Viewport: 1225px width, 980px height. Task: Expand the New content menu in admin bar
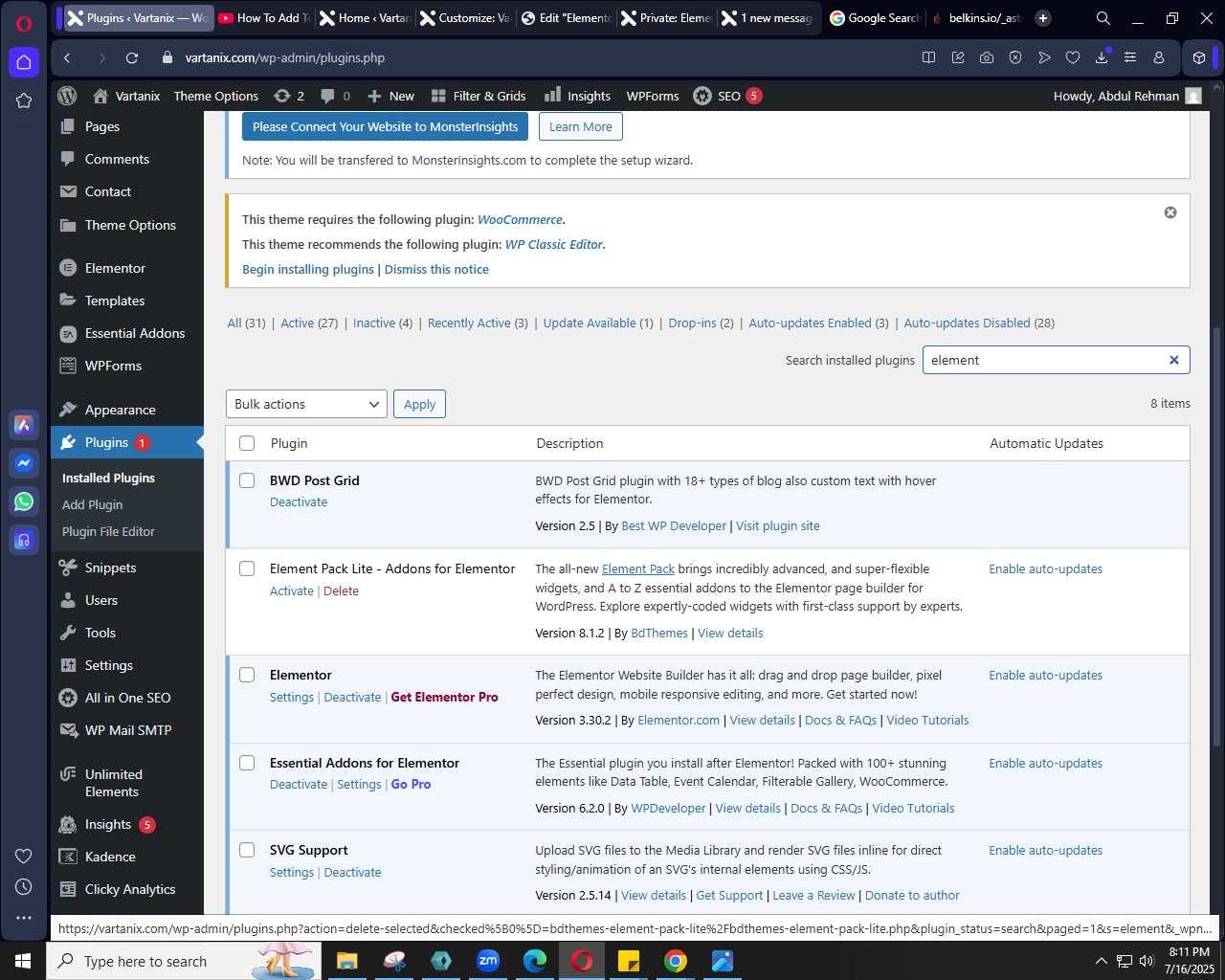tap(390, 96)
